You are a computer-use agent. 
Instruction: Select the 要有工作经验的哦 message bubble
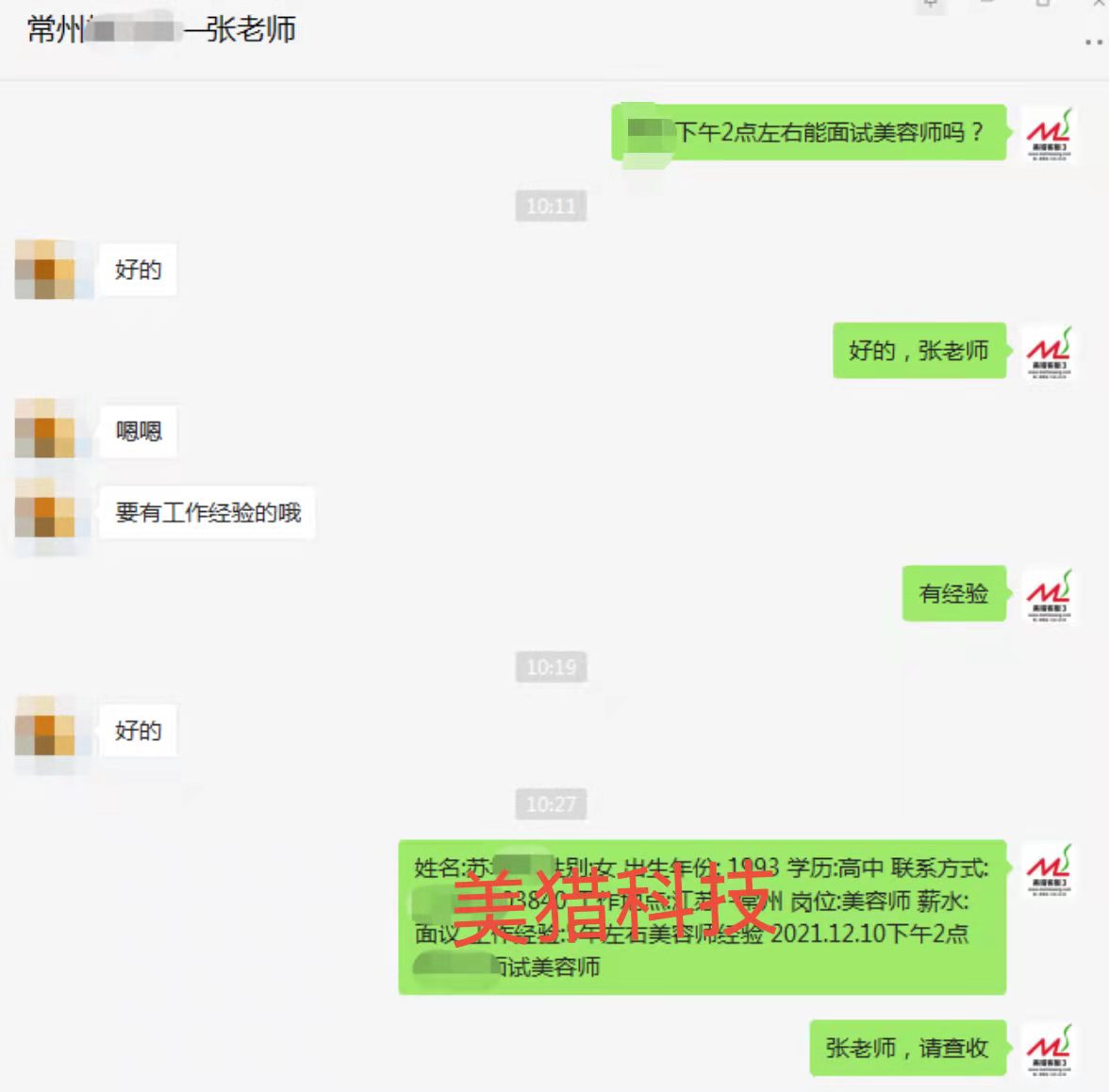(207, 512)
